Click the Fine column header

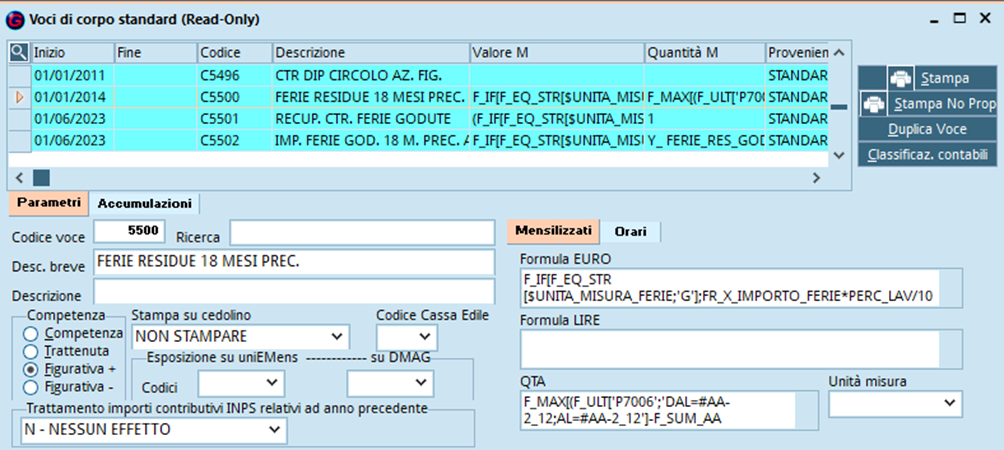(156, 52)
